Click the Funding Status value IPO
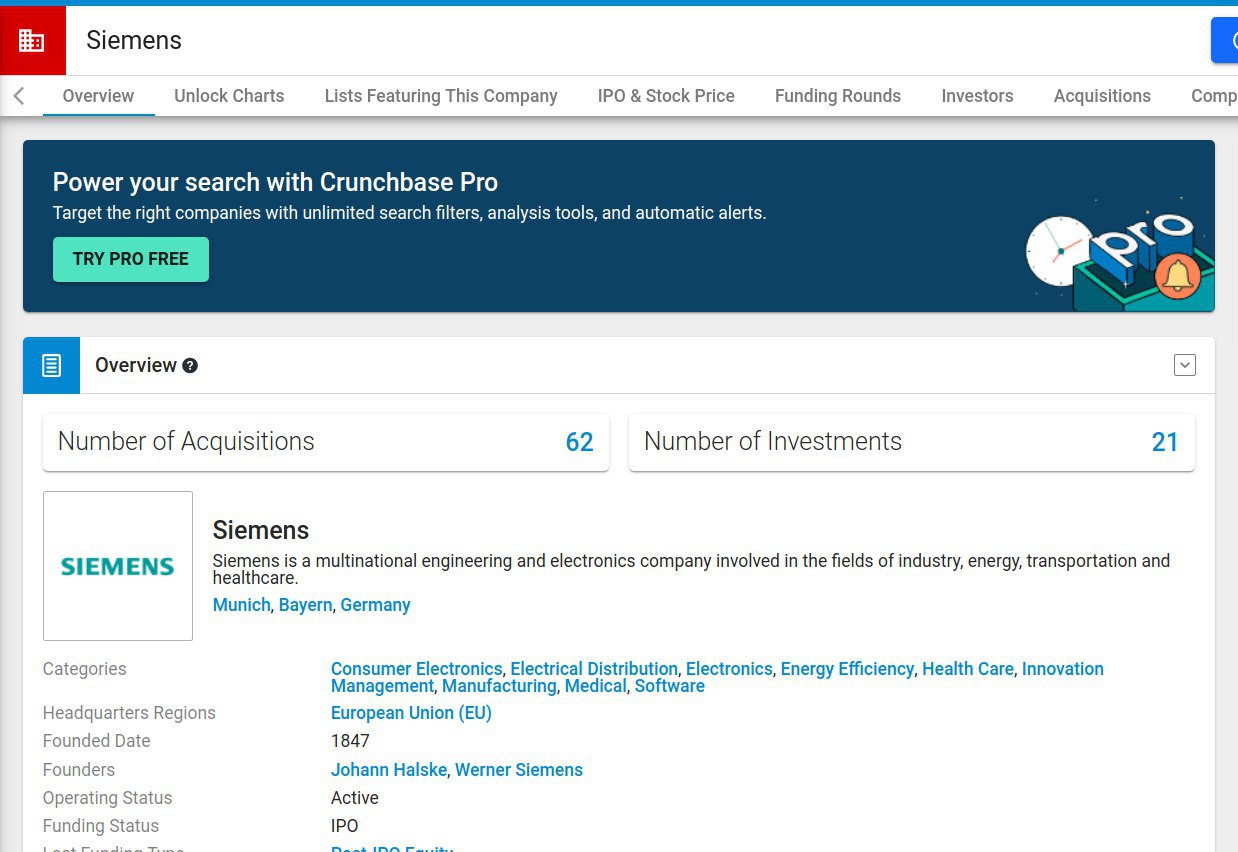 (x=344, y=826)
